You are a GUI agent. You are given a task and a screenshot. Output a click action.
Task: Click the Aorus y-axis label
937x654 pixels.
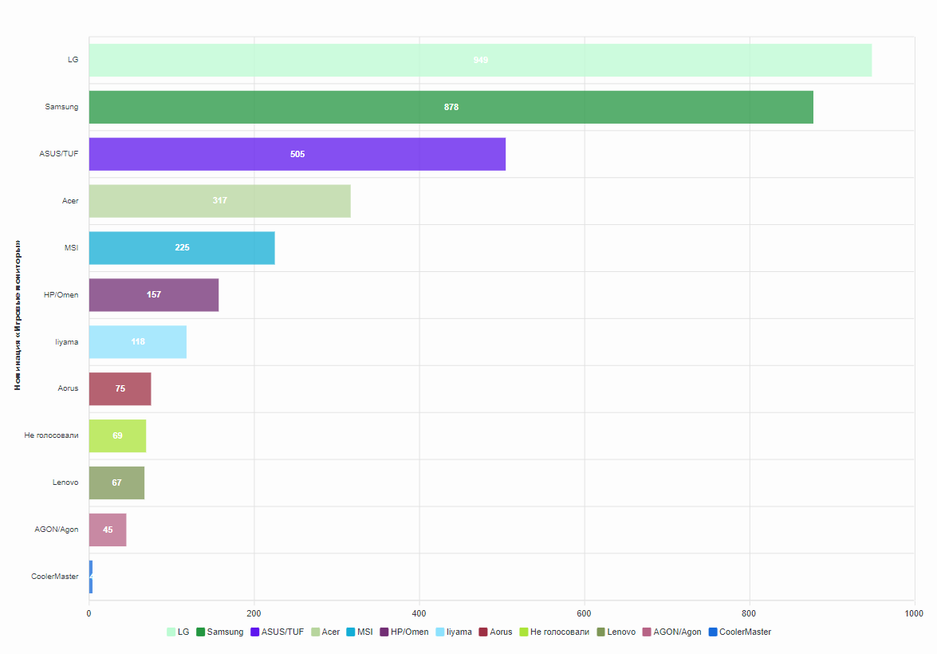tap(68, 389)
